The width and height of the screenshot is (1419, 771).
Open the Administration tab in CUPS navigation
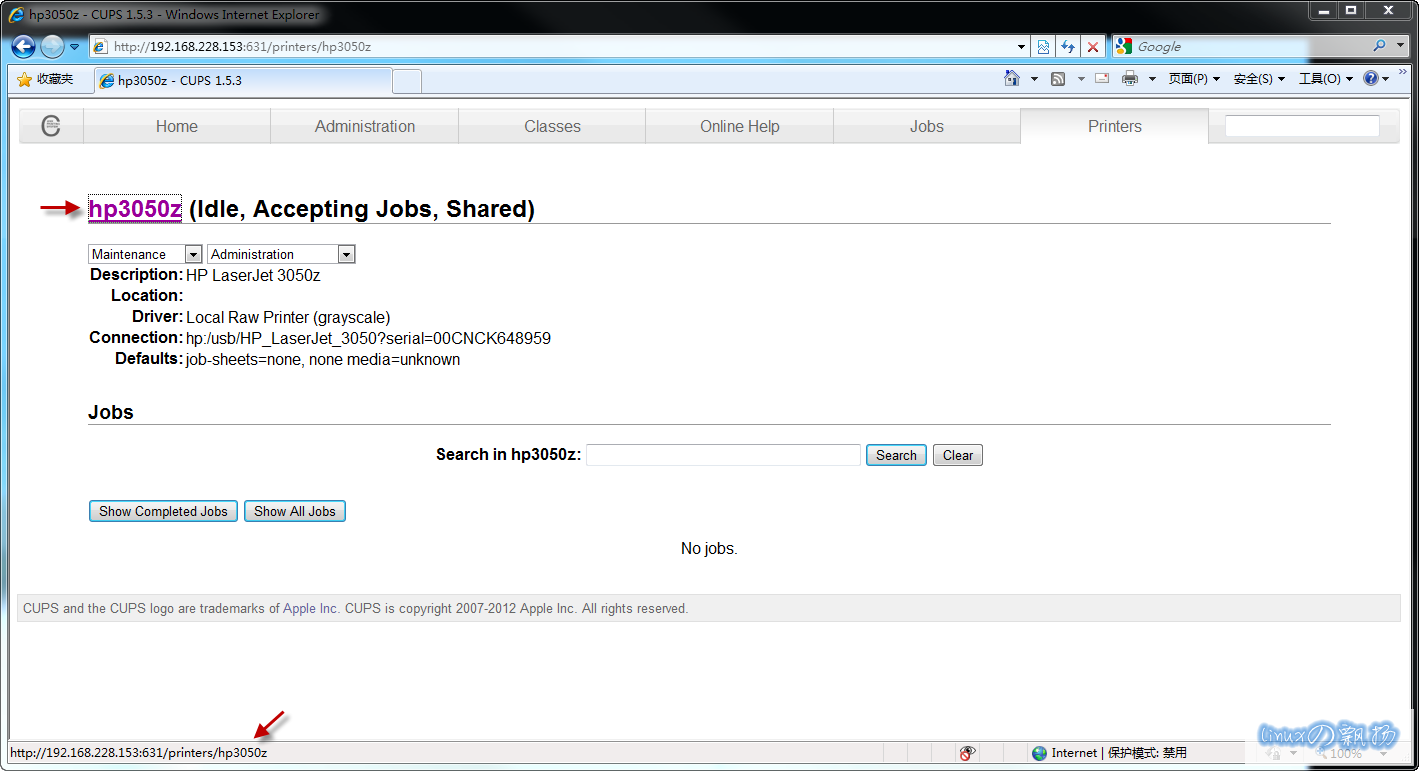(x=365, y=126)
